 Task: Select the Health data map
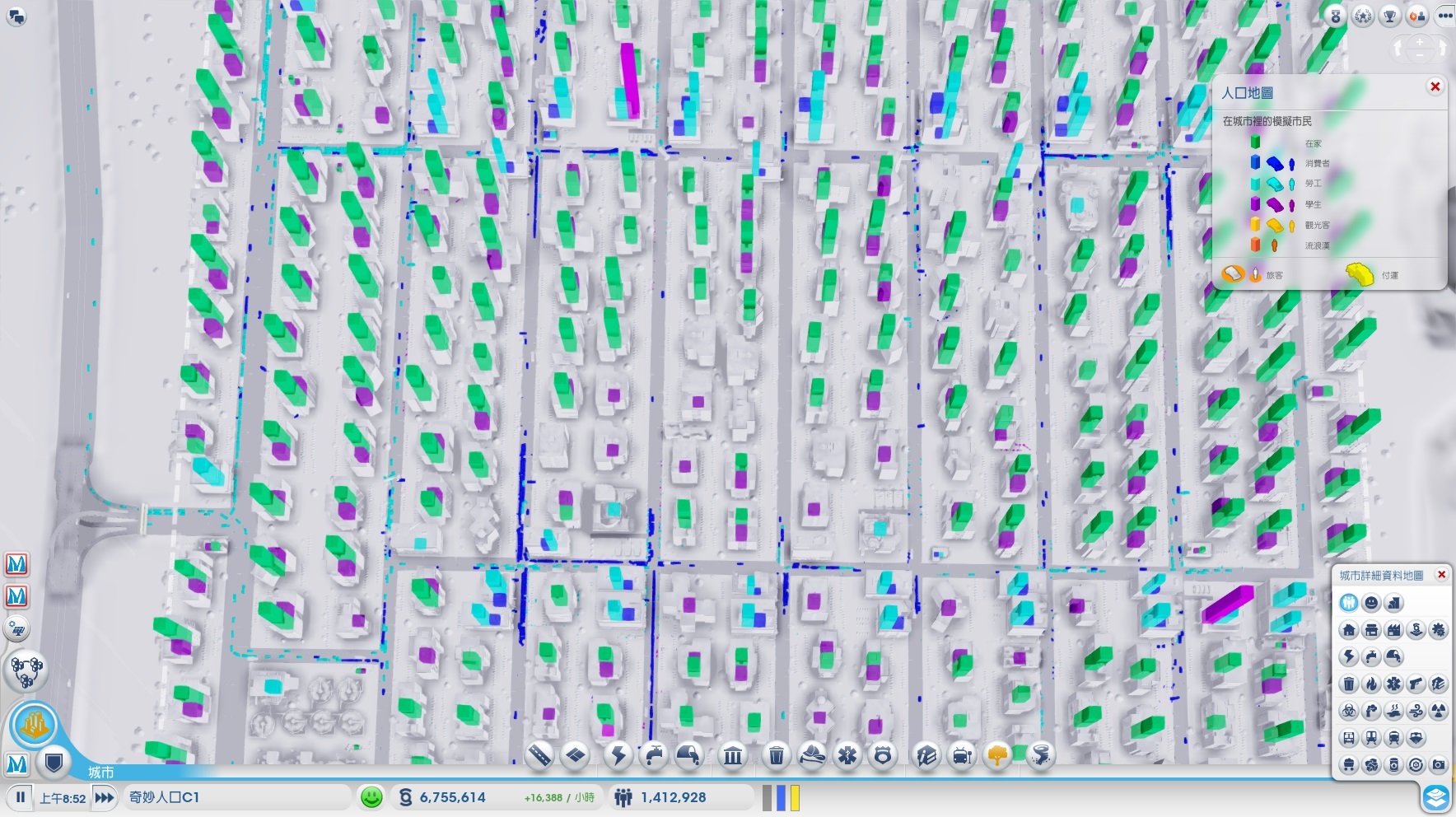[1393, 684]
